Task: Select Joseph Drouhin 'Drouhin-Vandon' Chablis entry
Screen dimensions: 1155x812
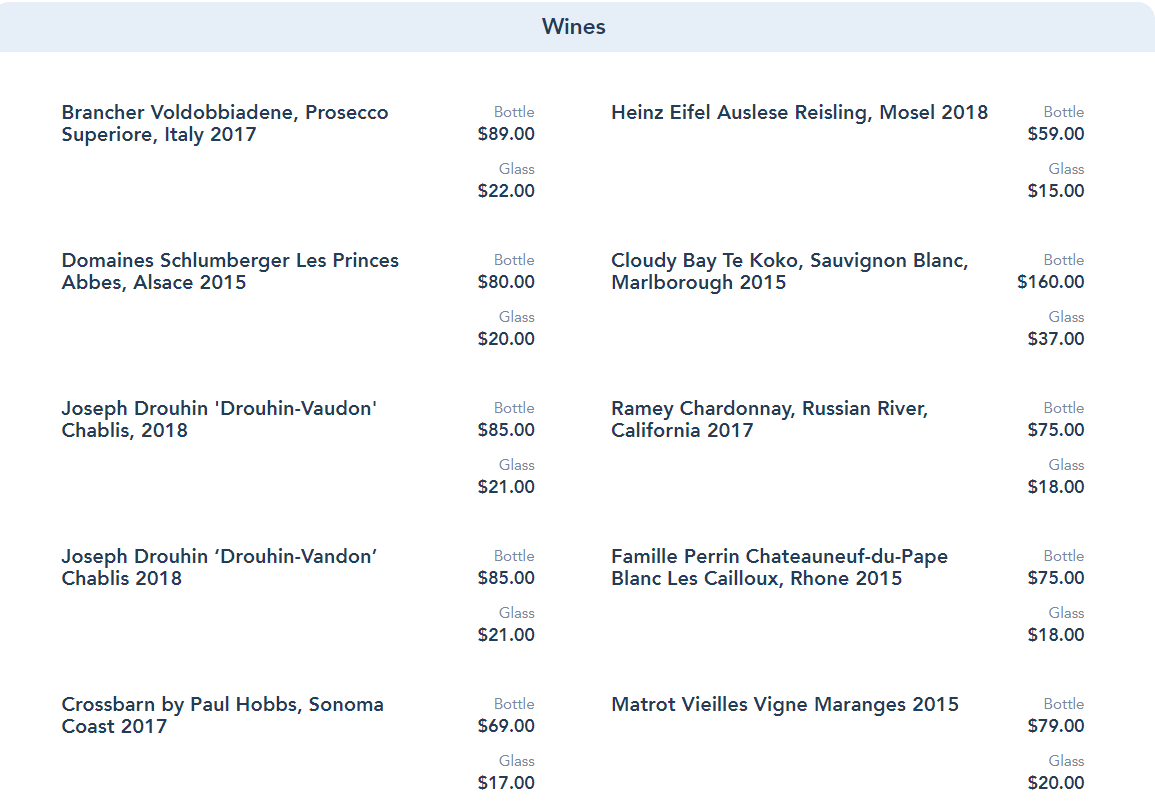Action: tap(219, 567)
